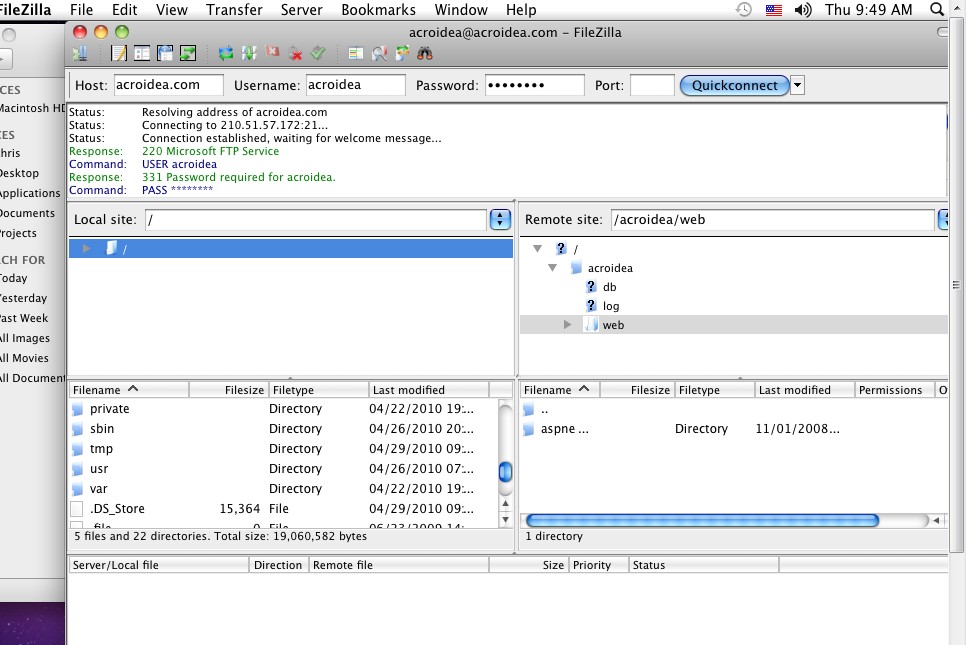The width and height of the screenshot is (966, 645).
Task: Toggle the local directory tree display
Action: coord(142,54)
